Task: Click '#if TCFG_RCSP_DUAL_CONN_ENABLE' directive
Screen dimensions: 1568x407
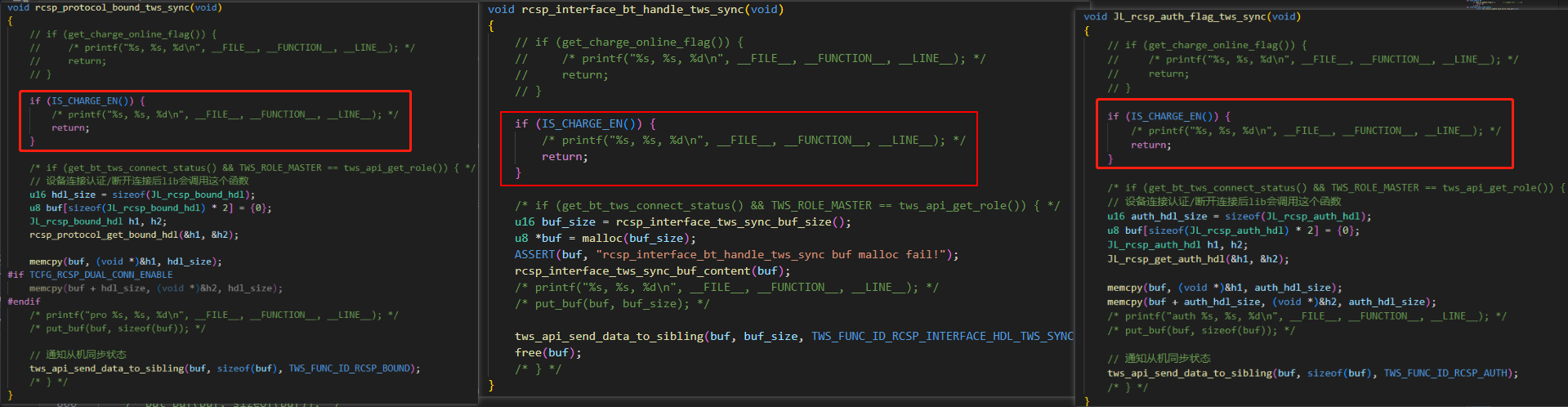Action: coord(90,275)
